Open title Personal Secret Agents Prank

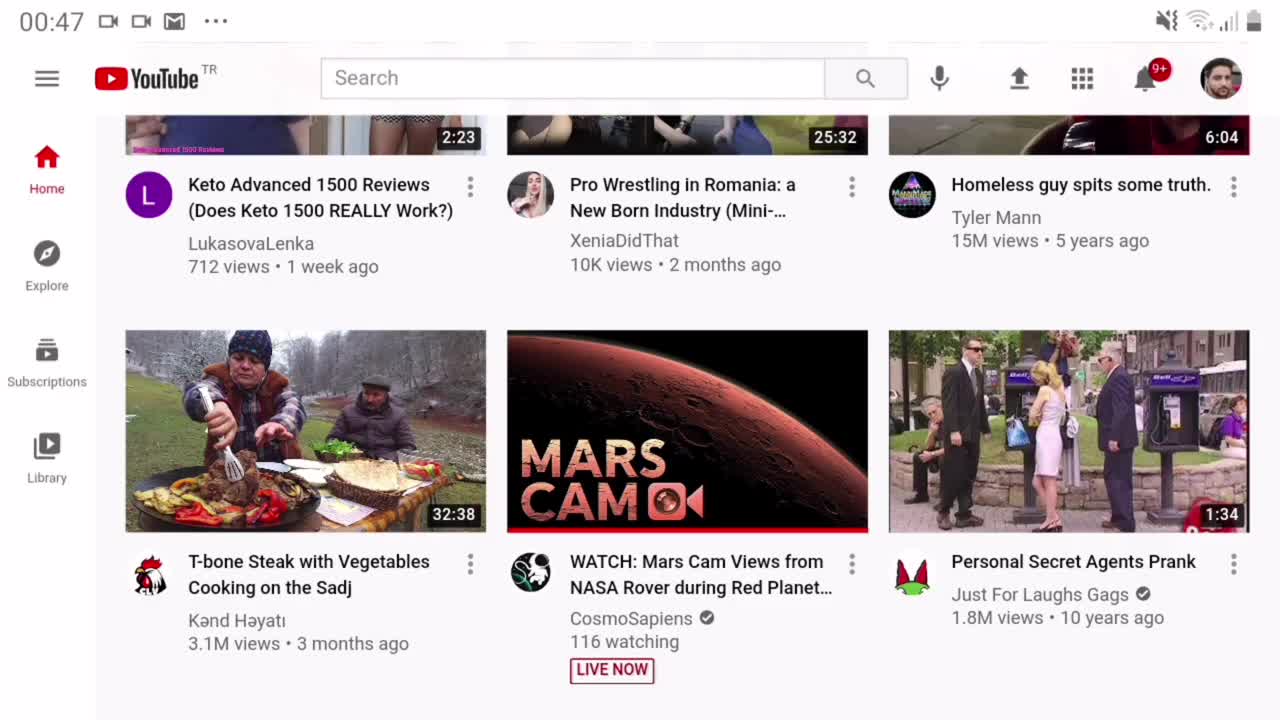[x=1073, y=562]
